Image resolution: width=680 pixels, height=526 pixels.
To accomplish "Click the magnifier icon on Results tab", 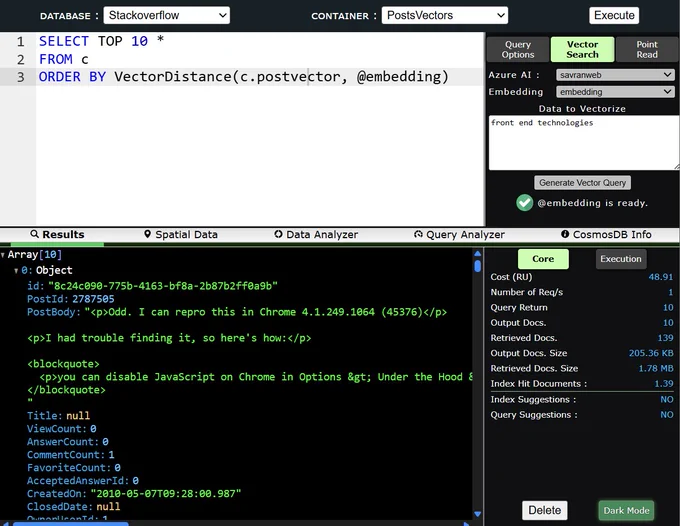I will [35, 234].
